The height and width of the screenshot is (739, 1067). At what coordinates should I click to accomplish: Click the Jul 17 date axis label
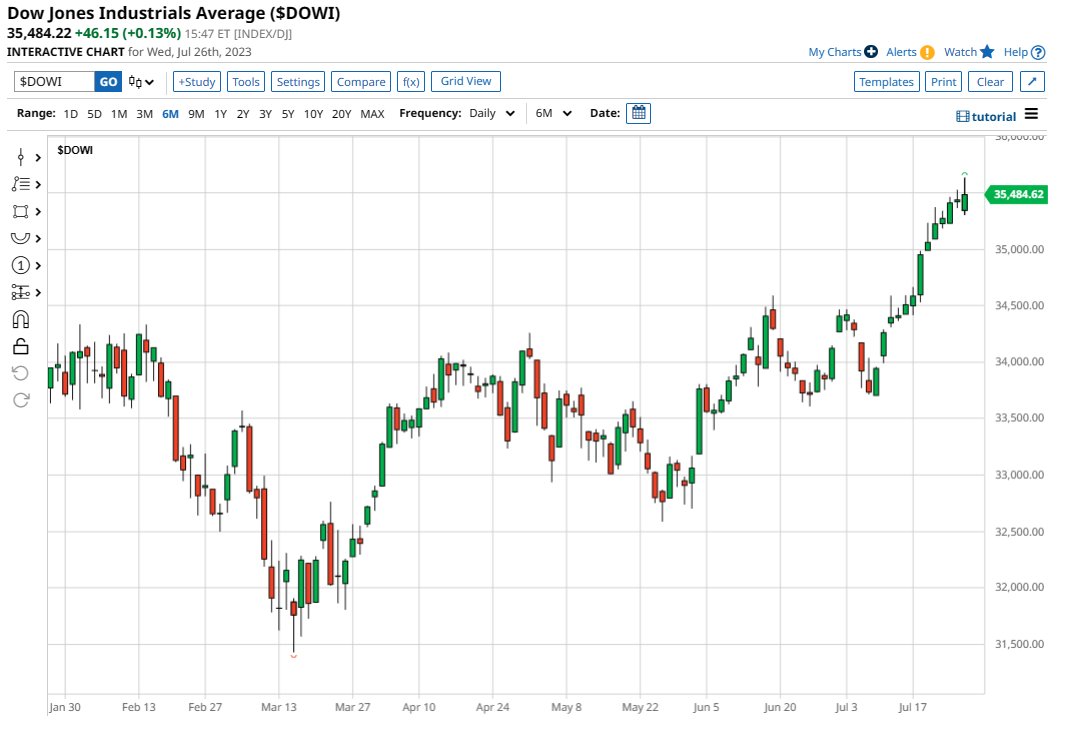tap(913, 707)
